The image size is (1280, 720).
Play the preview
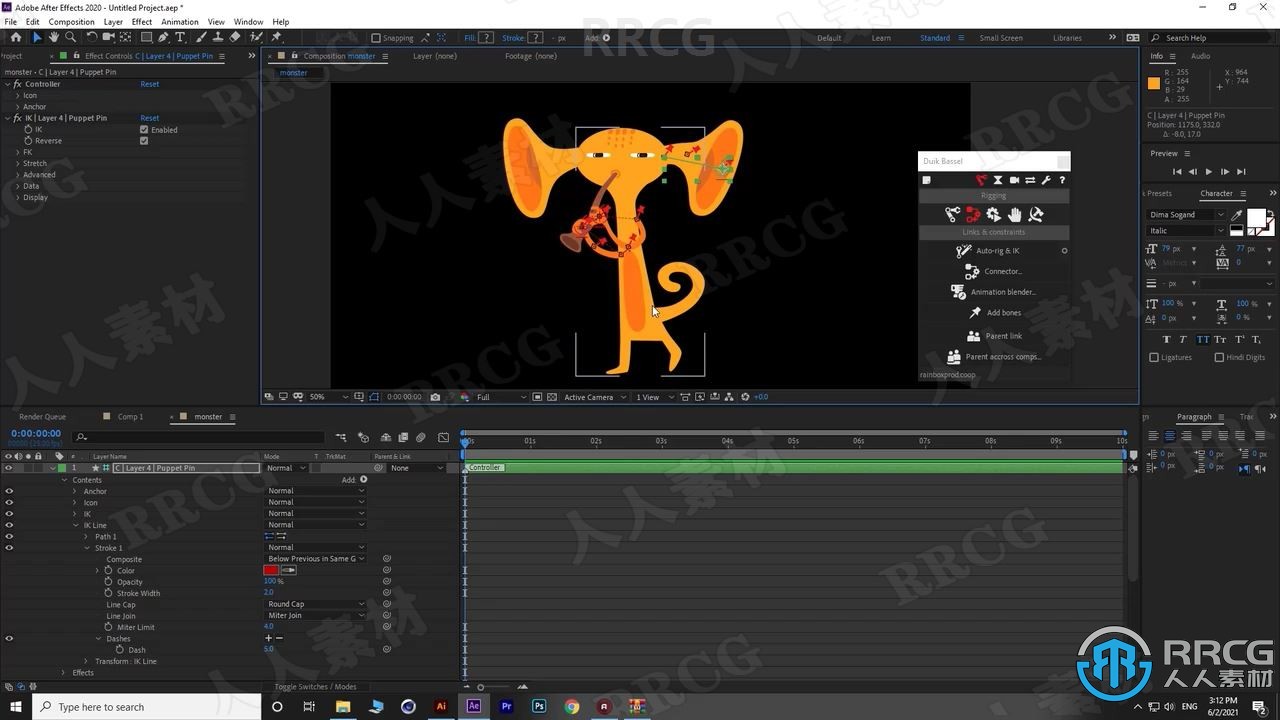point(1208,172)
